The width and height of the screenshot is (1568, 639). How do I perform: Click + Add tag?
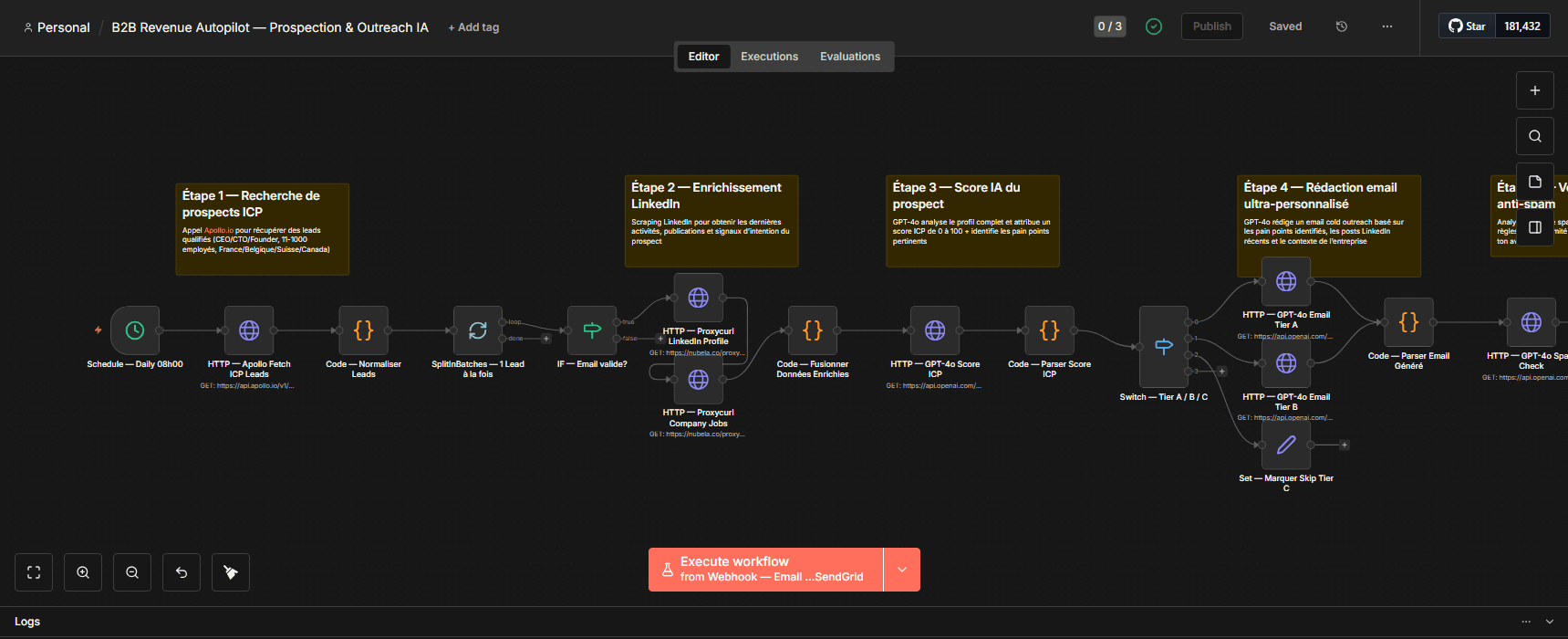click(x=473, y=27)
